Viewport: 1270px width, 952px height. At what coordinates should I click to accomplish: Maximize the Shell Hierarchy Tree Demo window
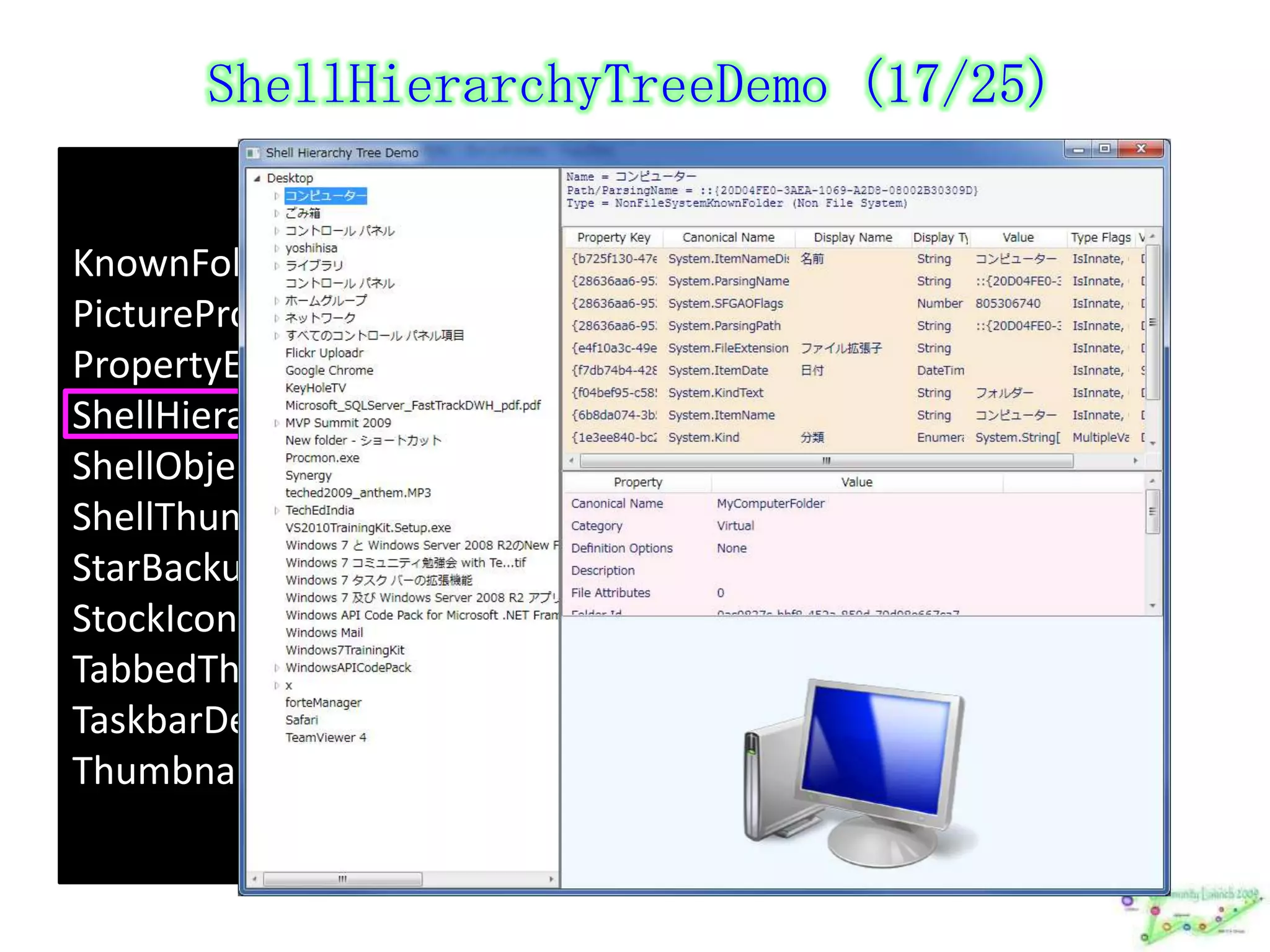click(x=1104, y=149)
